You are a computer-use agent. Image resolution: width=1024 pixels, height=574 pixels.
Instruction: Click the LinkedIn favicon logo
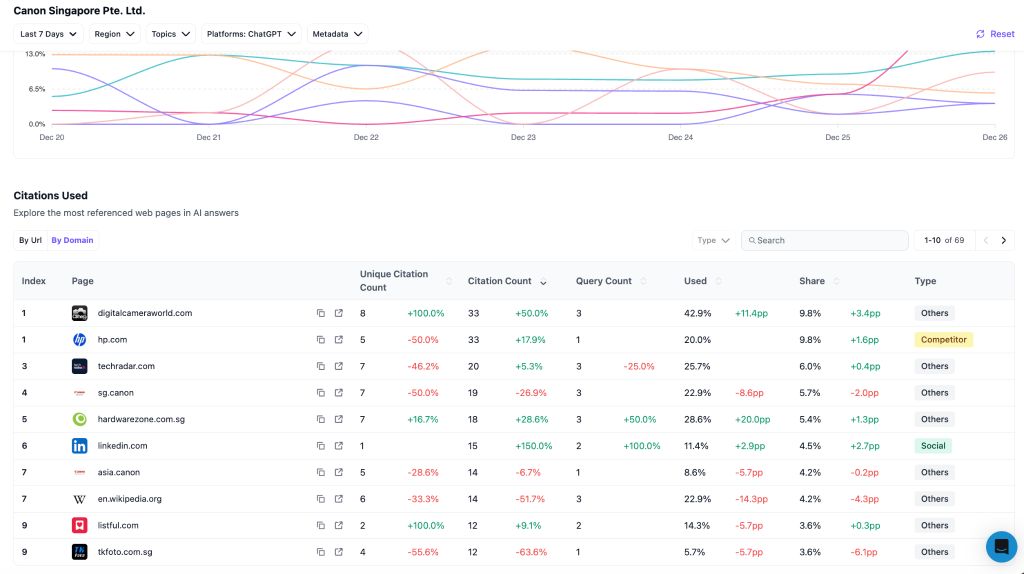(80, 446)
